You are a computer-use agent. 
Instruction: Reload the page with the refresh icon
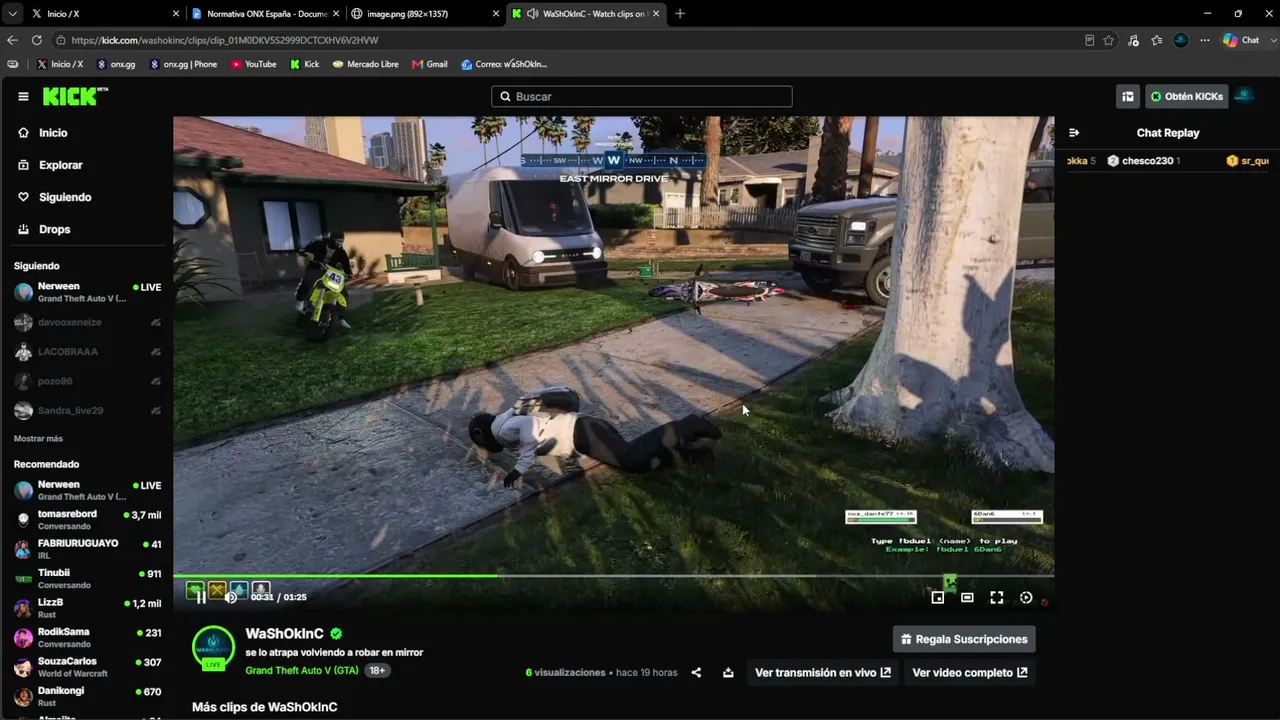pos(36,40)
